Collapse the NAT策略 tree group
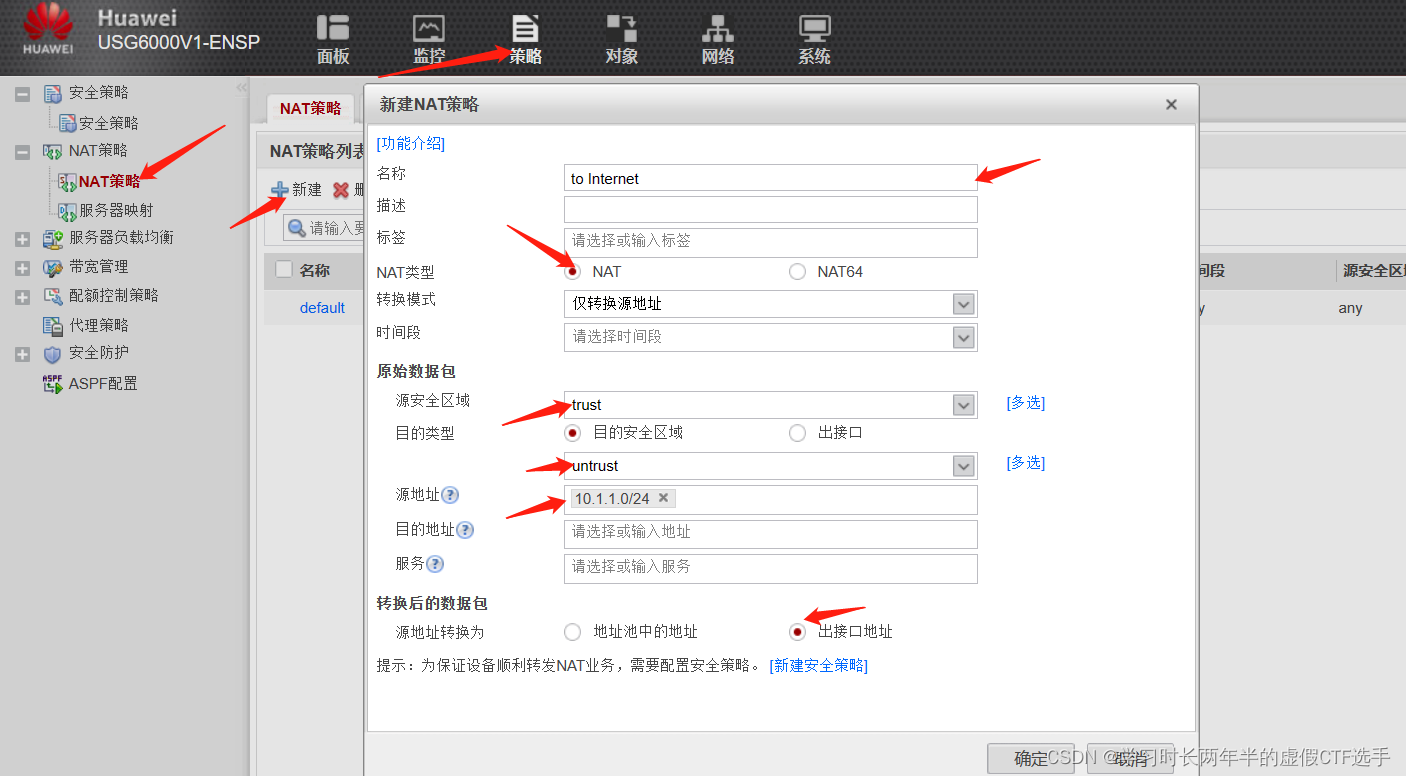Image resolution: width=1406 pixels, height=776 pixels. pos(22,152)
